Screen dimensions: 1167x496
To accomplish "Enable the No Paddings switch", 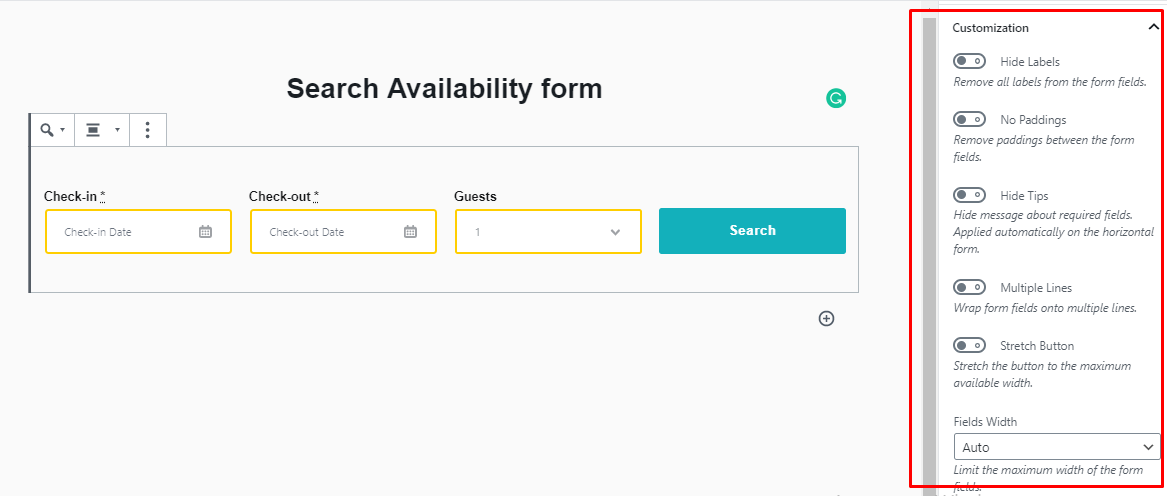I will [x=969, y=119].
